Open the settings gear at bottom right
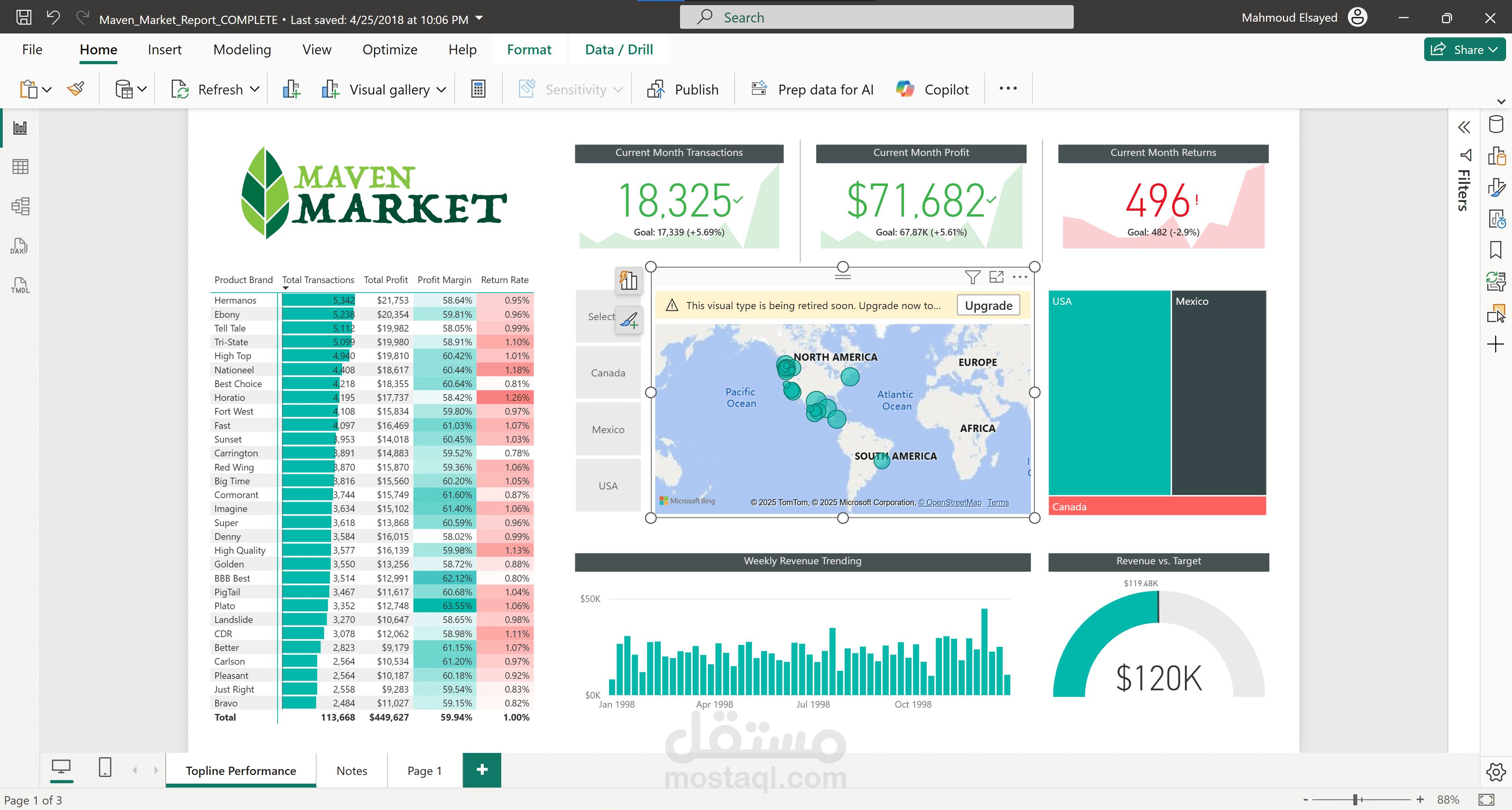The image size is (1512, 810). point(1495,772)
